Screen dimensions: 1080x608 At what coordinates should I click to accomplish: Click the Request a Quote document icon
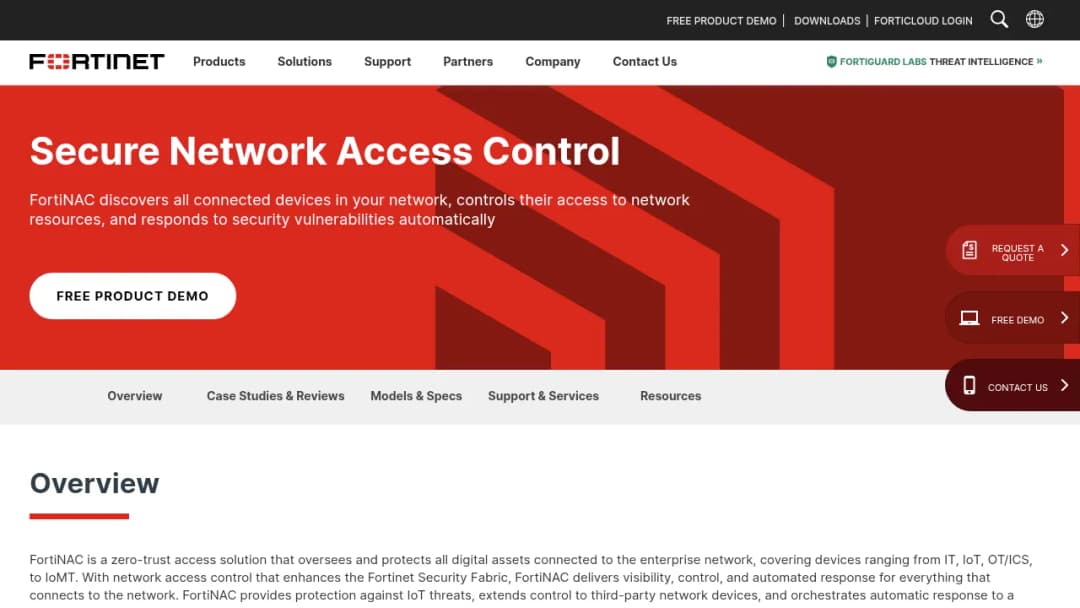point(969,250)
